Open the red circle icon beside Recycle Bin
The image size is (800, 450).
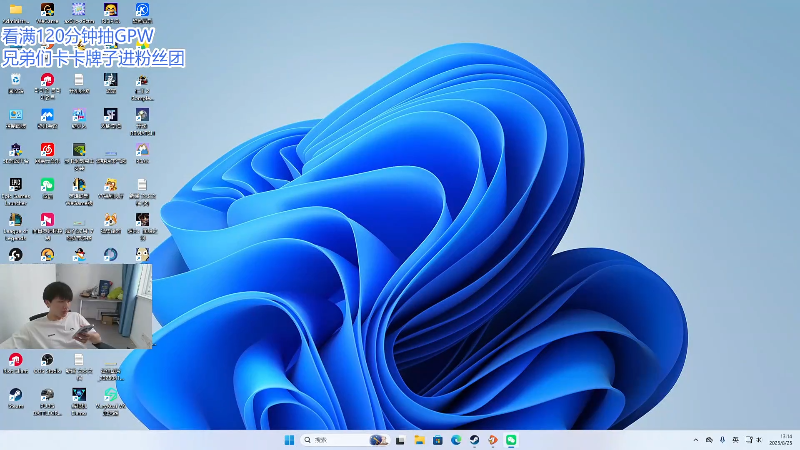click(x=47, y=80)
